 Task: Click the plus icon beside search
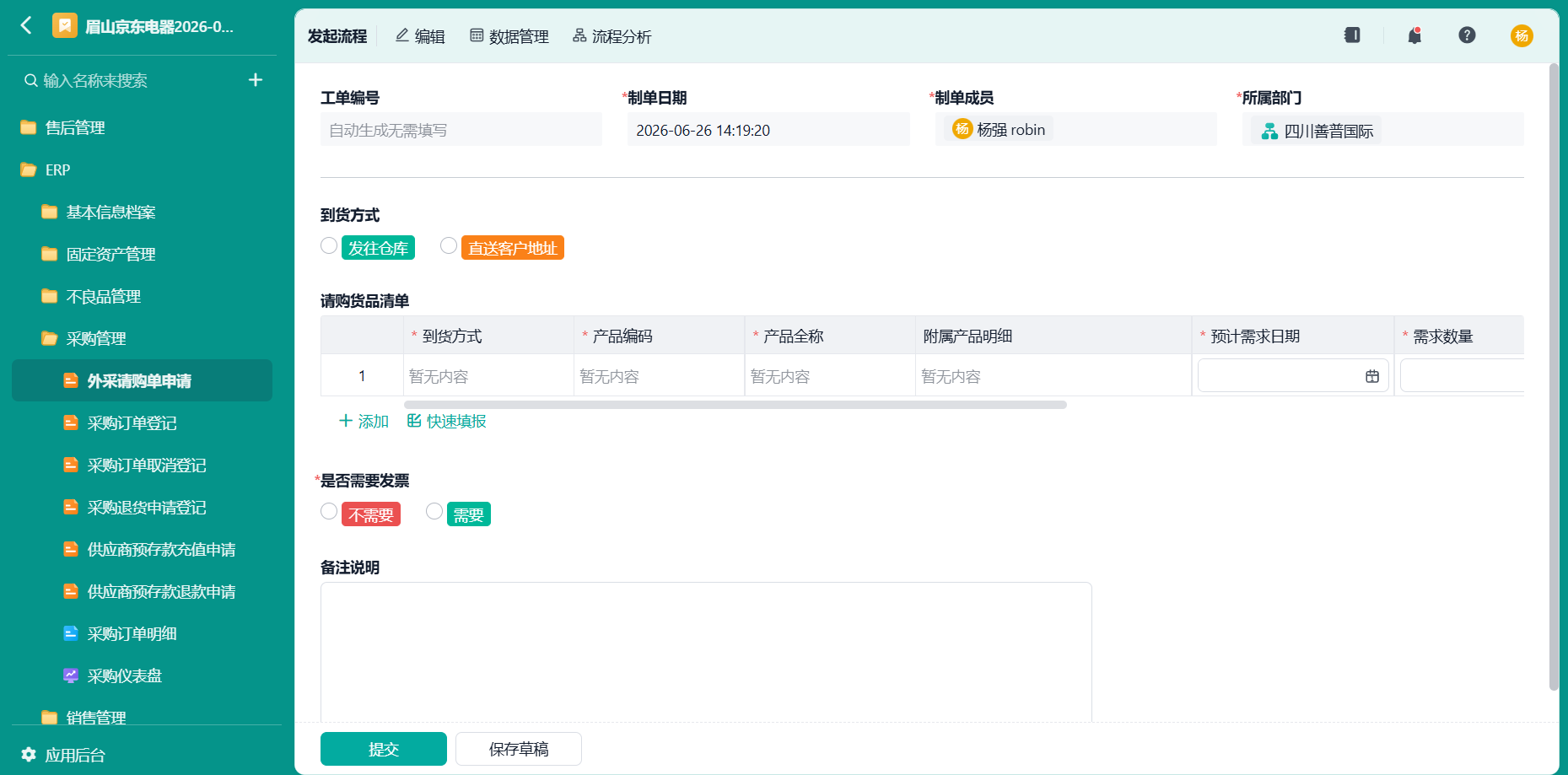coord(256,80)
